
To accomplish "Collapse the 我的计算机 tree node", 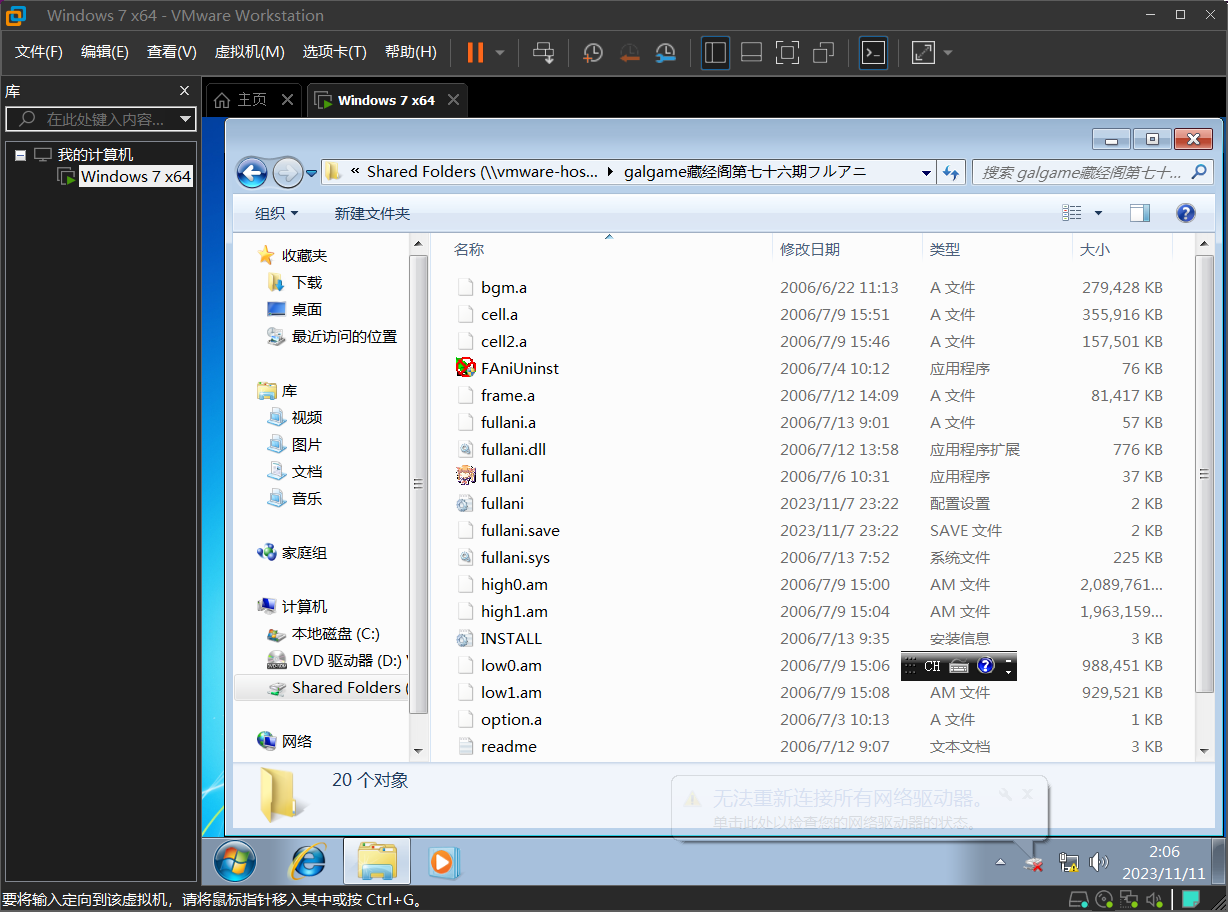I will [20, 155].
